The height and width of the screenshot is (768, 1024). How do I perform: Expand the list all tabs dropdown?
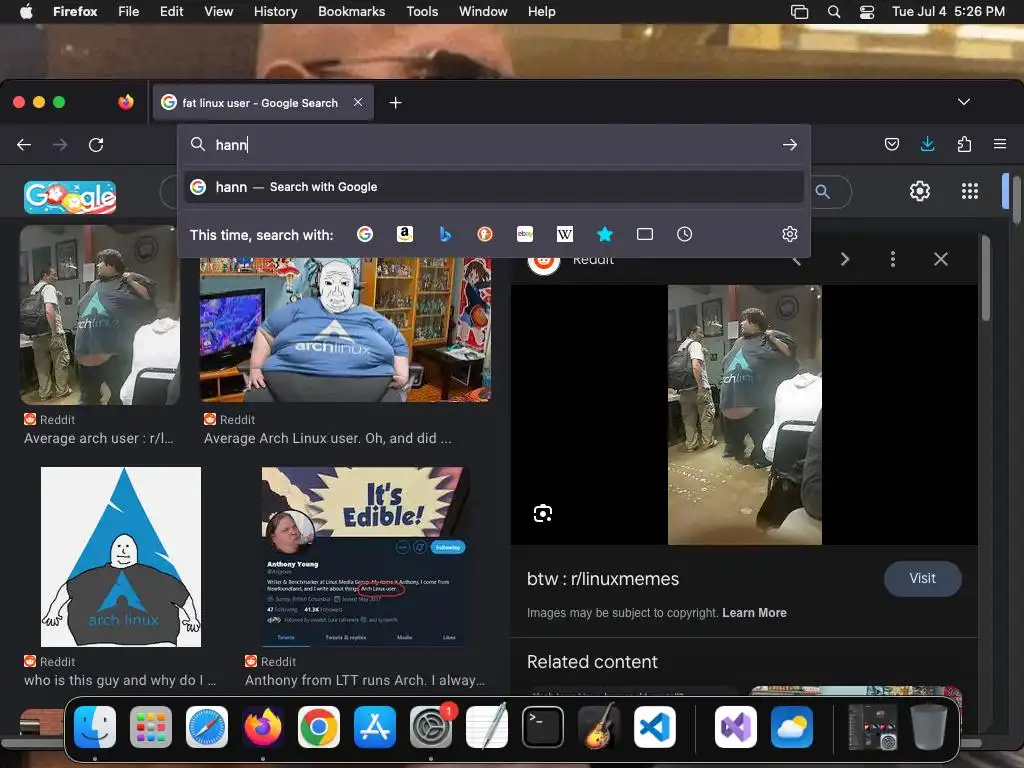point(963,102)
